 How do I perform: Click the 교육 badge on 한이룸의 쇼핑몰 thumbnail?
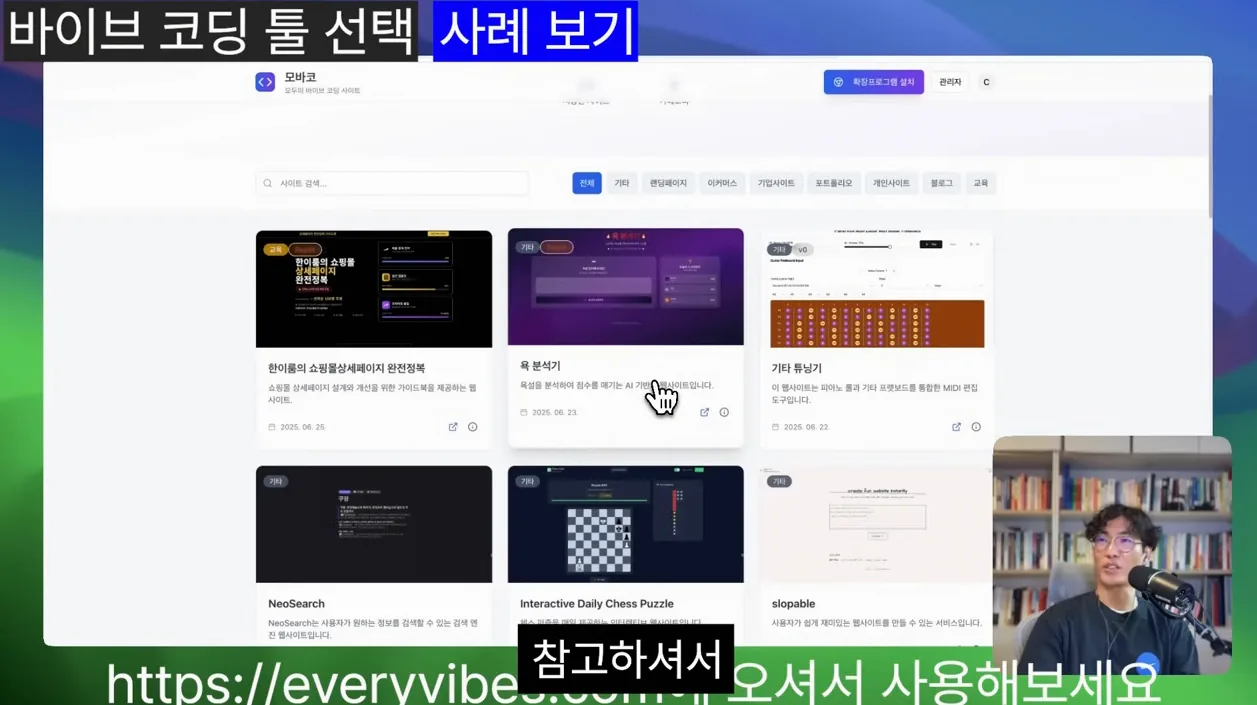click(275, 249)
